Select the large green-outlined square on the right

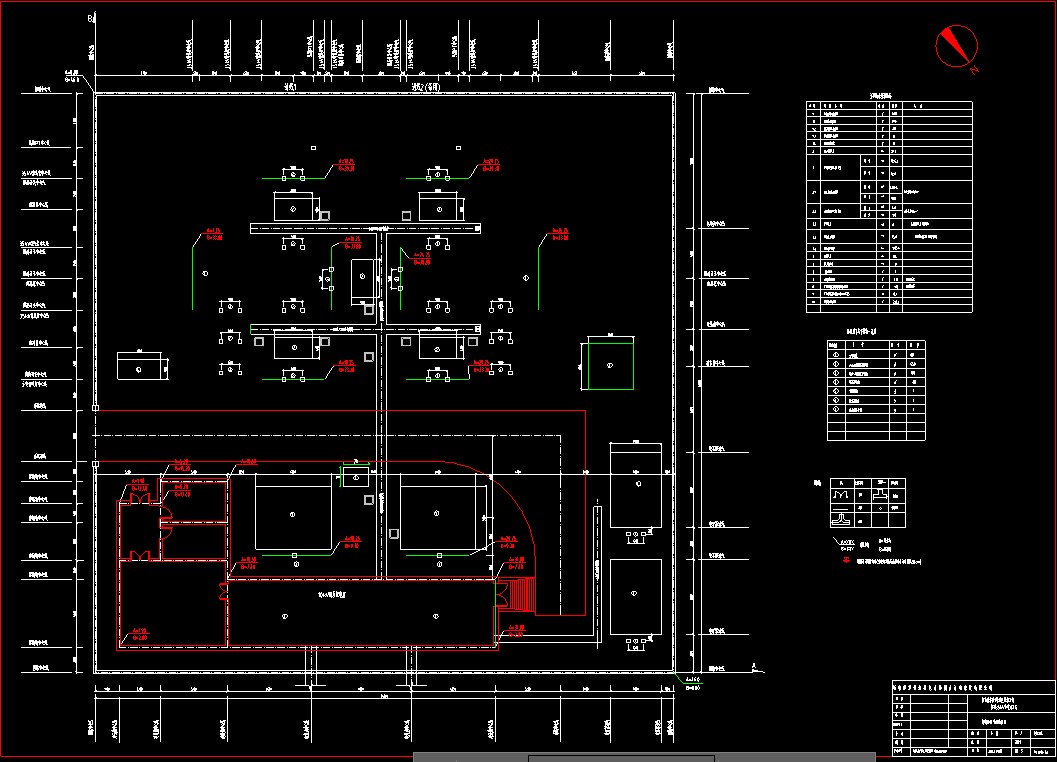pyautogui.click(x=610, y=364)
